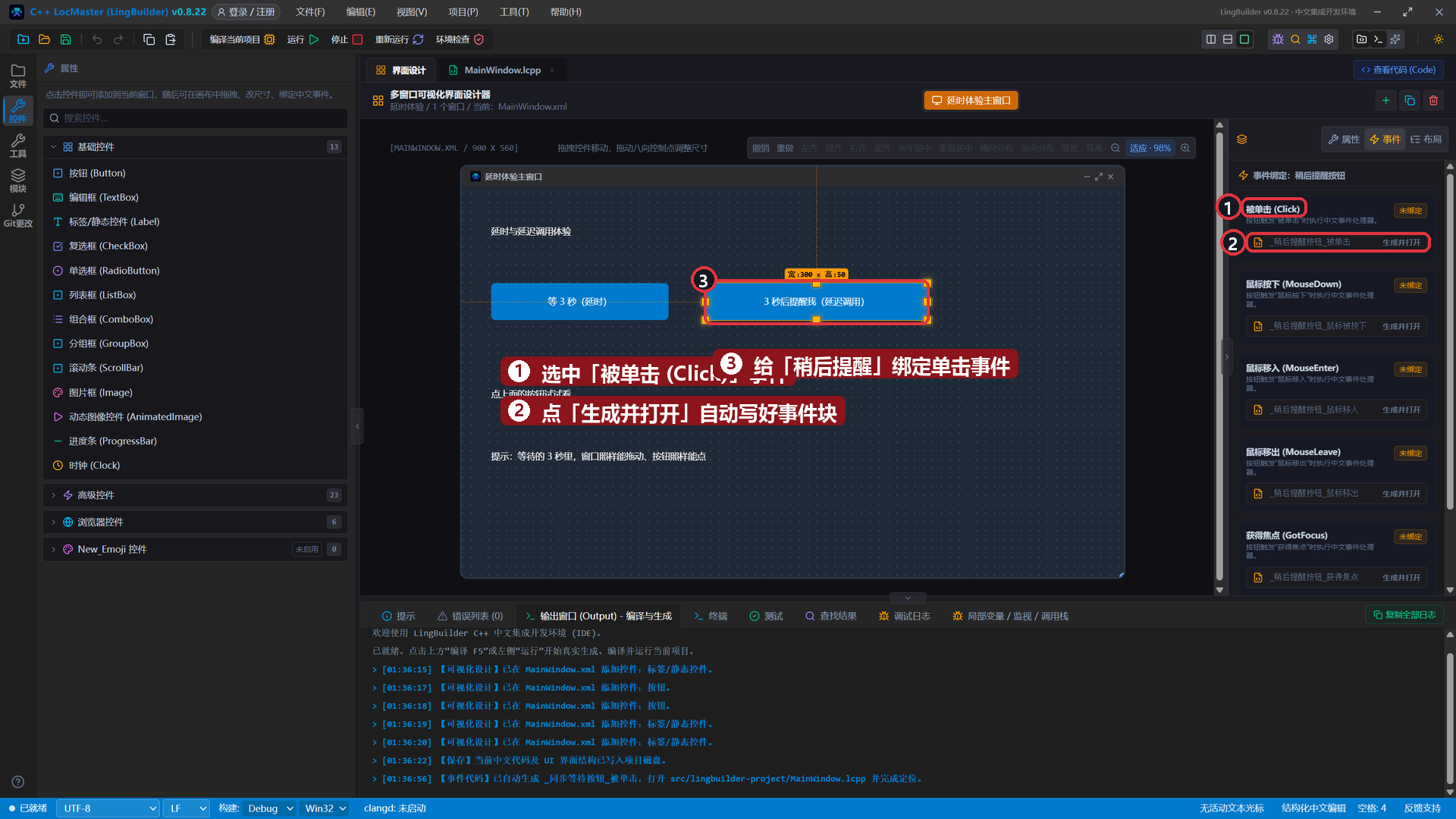Click 重新运行 to rerun project
Image resolution: width=1456 pixels, height=819 pixels.
[400, 39]
